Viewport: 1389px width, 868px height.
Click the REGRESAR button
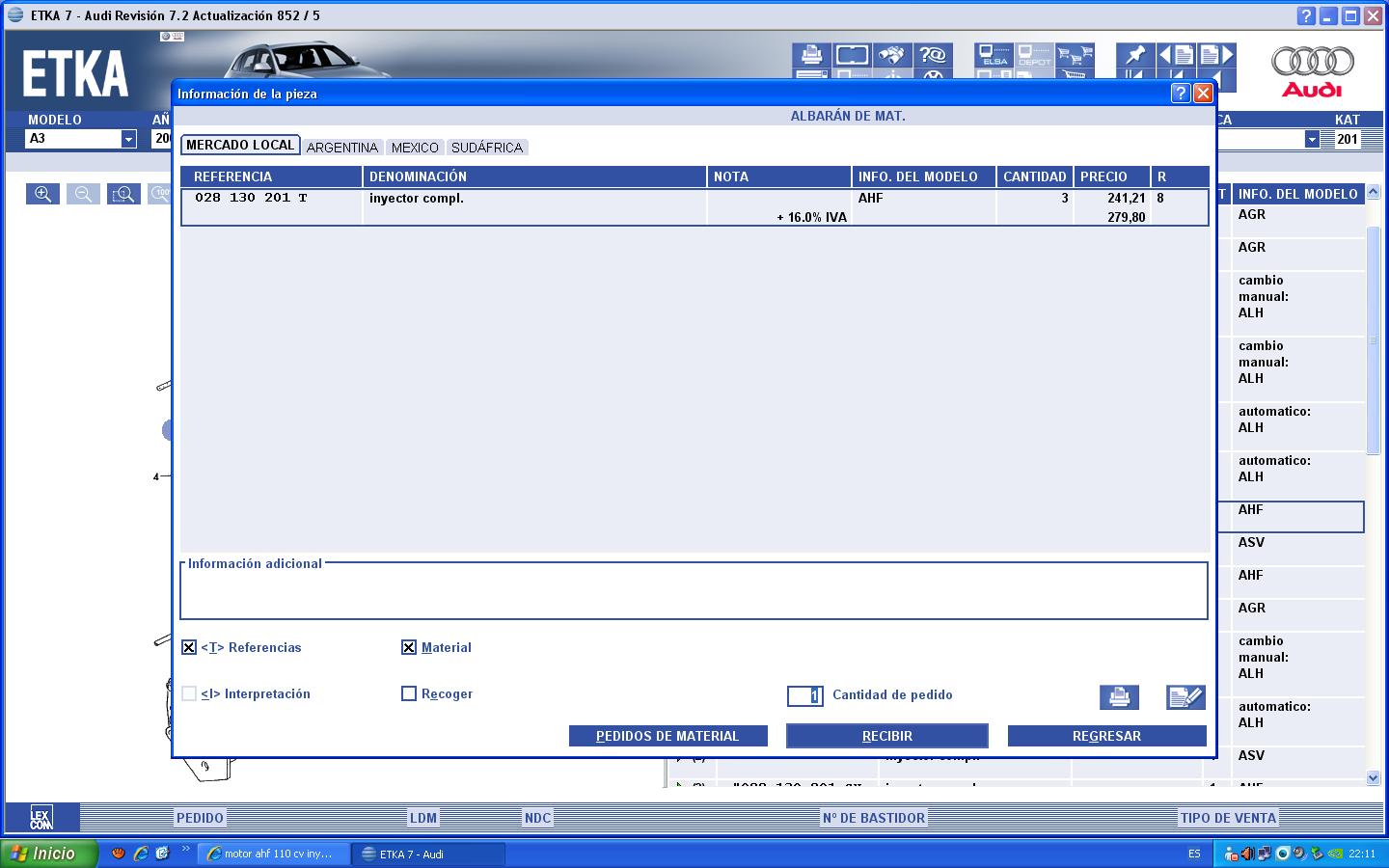pos(1106,736)
